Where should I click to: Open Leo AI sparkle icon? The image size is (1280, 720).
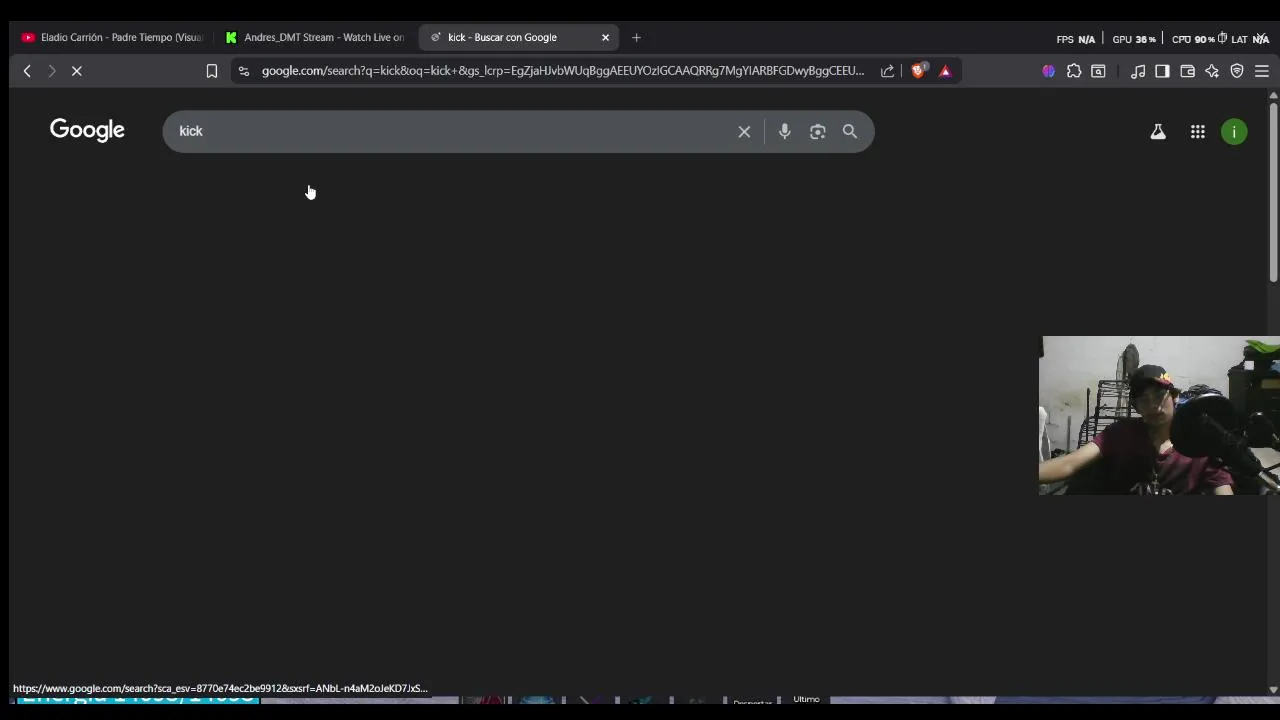coord(1212,71)
